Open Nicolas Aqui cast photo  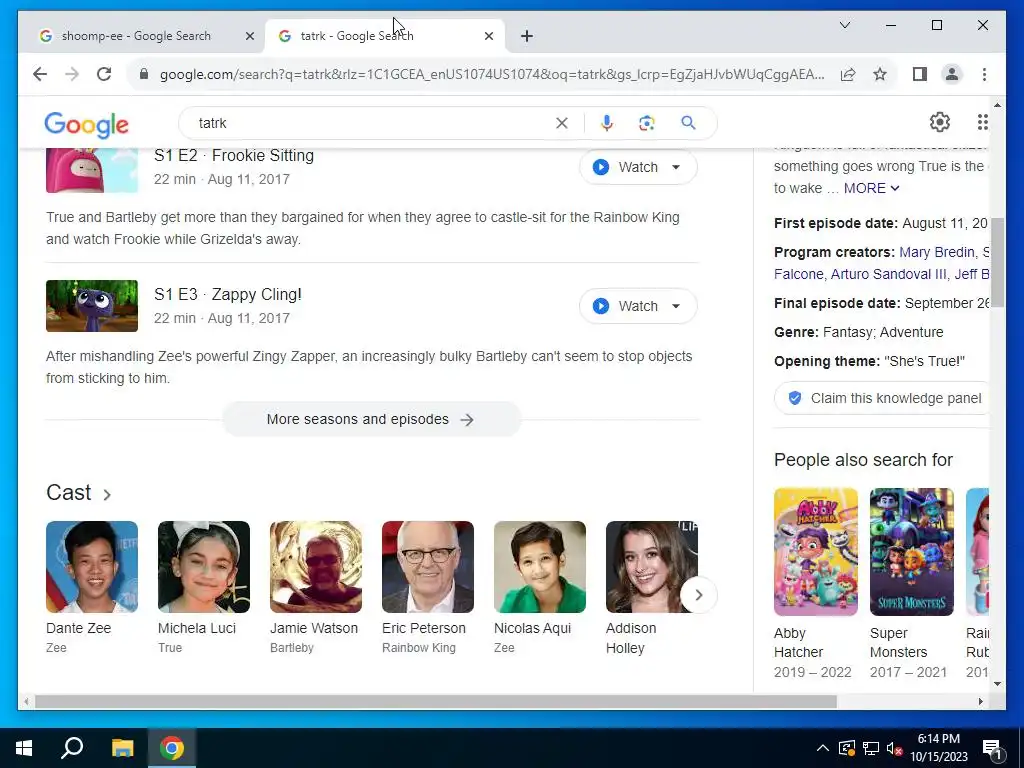539,567
